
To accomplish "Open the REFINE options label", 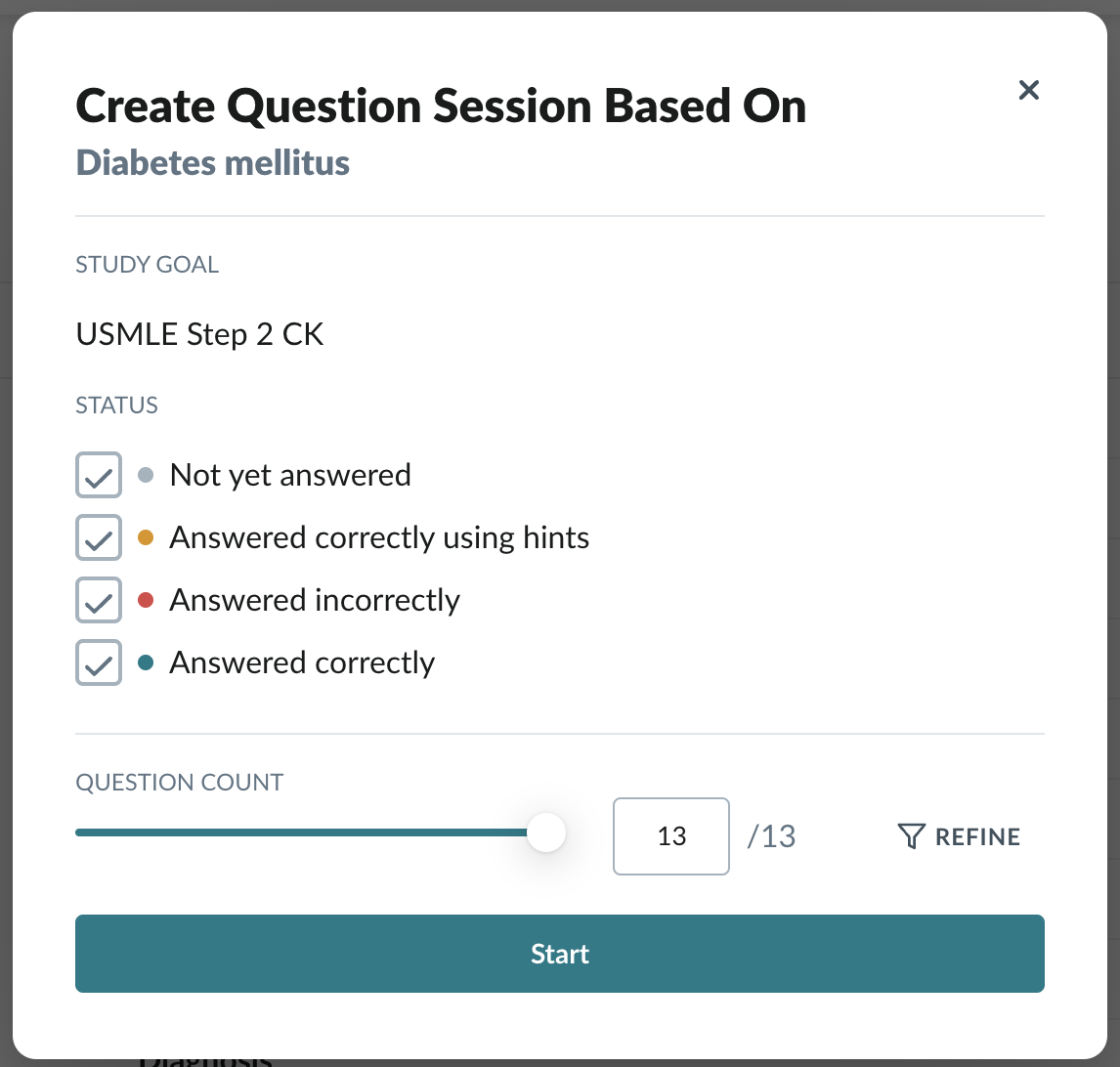I will point(977,837).
